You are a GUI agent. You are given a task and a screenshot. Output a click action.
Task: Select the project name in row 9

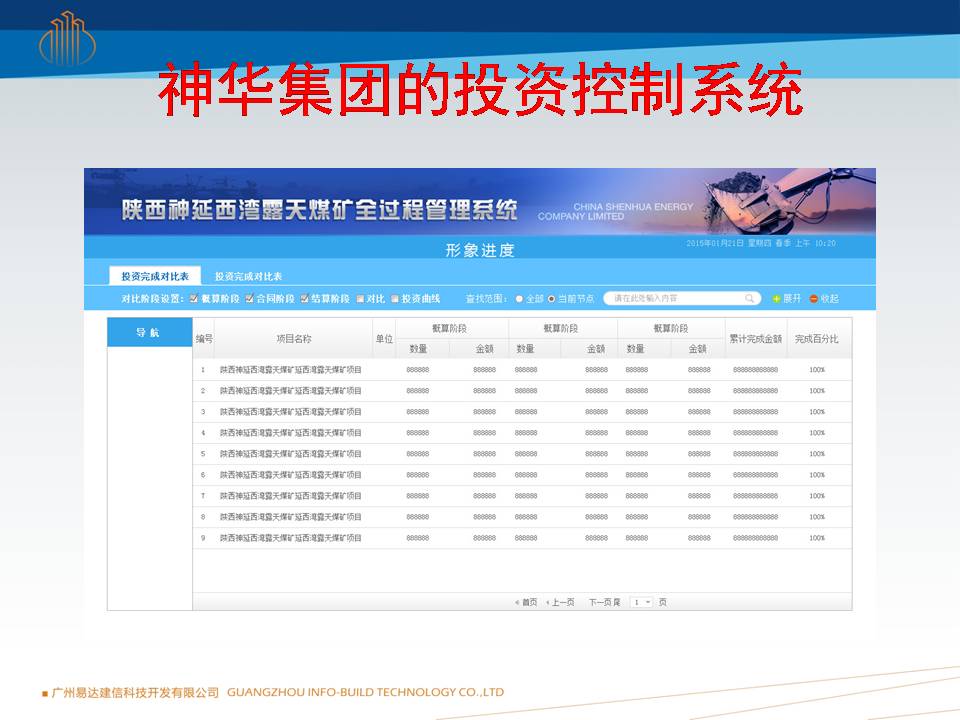291,538
